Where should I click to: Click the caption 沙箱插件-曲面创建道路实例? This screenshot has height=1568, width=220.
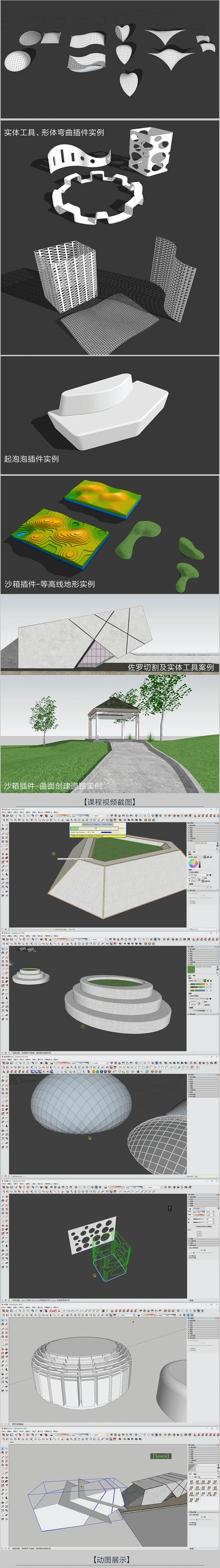pos(53,786)
